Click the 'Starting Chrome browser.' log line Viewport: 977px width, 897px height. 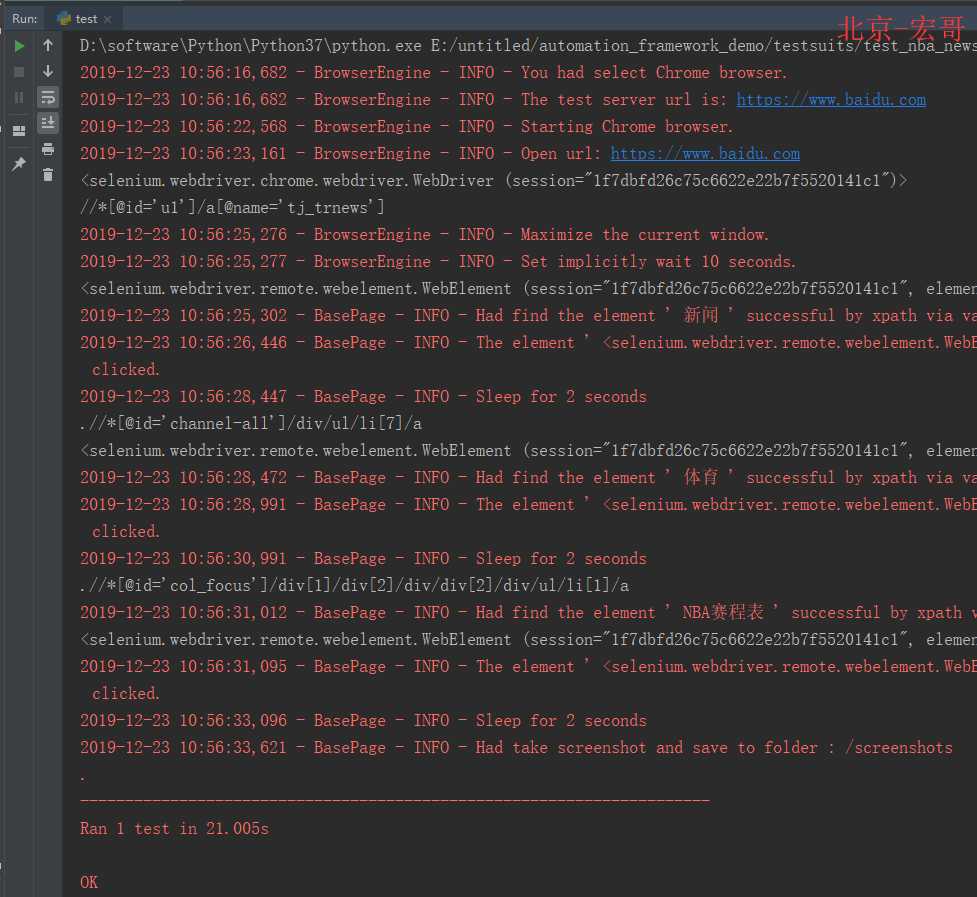(x=406, y=127)
